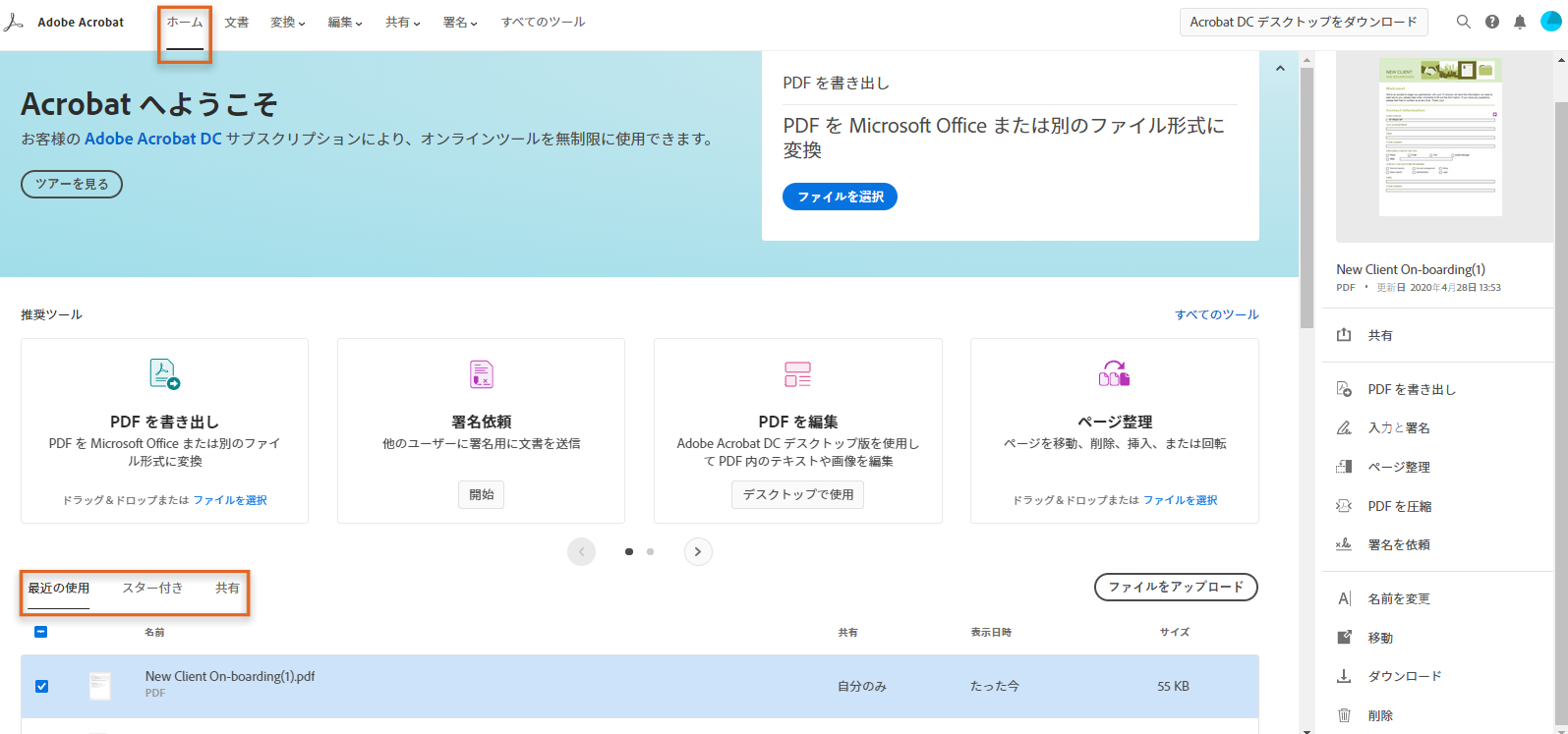Uncheck the New Client On-boarding(1).pdf checkbox
Screen dimensions: 1568x734
pyautogui.click(x=41, y=686)
